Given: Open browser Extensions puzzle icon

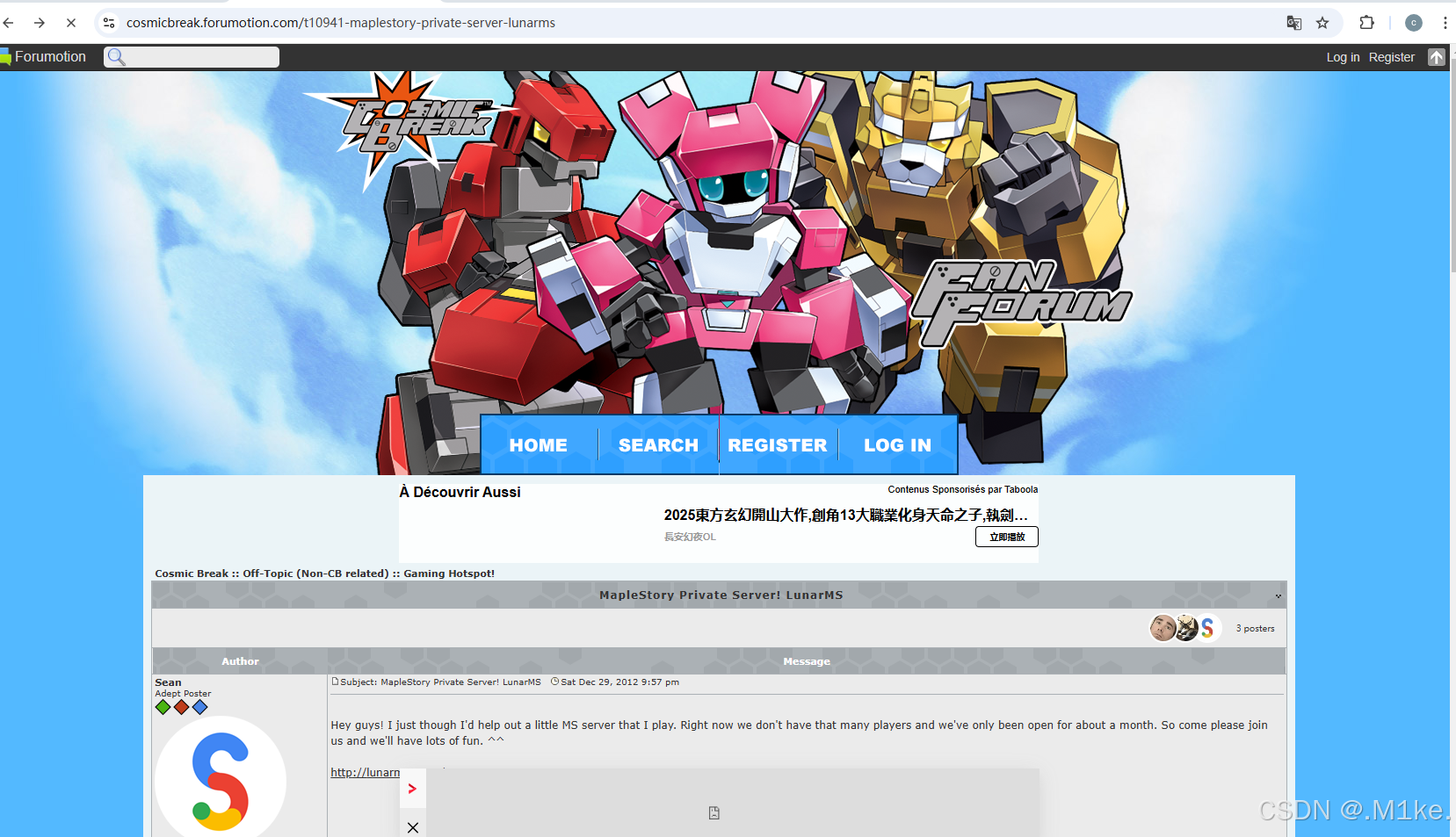Looking at the screenshot, I should point(1366,23).
